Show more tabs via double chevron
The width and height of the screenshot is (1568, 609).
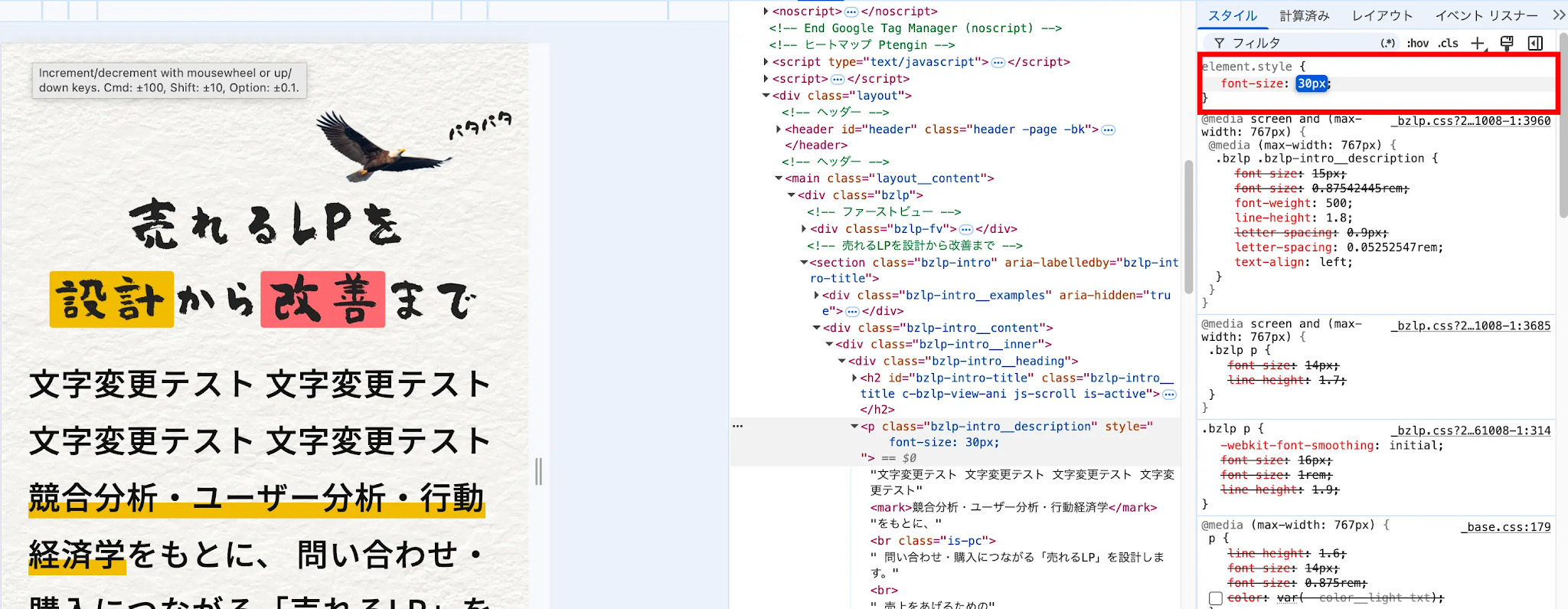click(x=1559, y=15)
